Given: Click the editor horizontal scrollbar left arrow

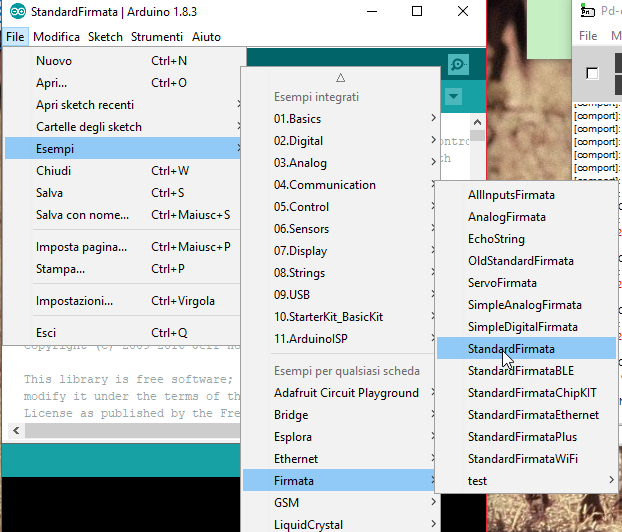Looking at the screenshot, I should coord(16,430).
